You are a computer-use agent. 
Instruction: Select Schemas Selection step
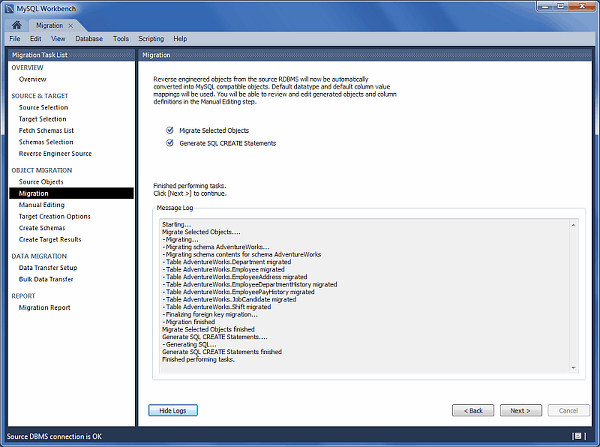click(46, 142)
